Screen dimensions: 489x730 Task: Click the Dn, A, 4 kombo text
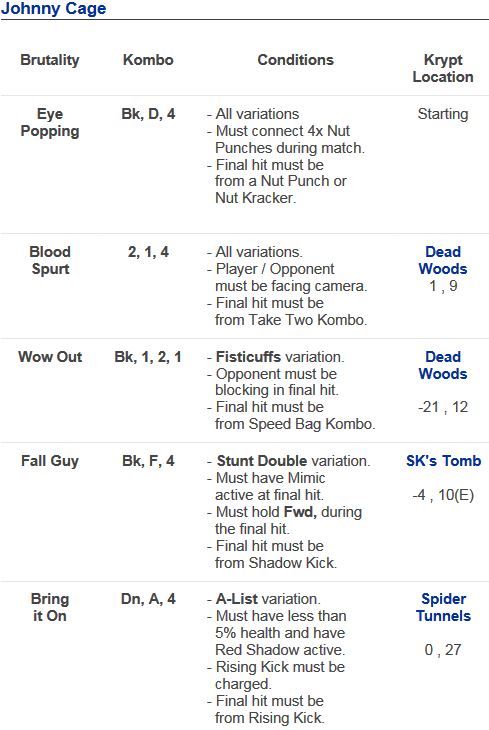point(148,599)
